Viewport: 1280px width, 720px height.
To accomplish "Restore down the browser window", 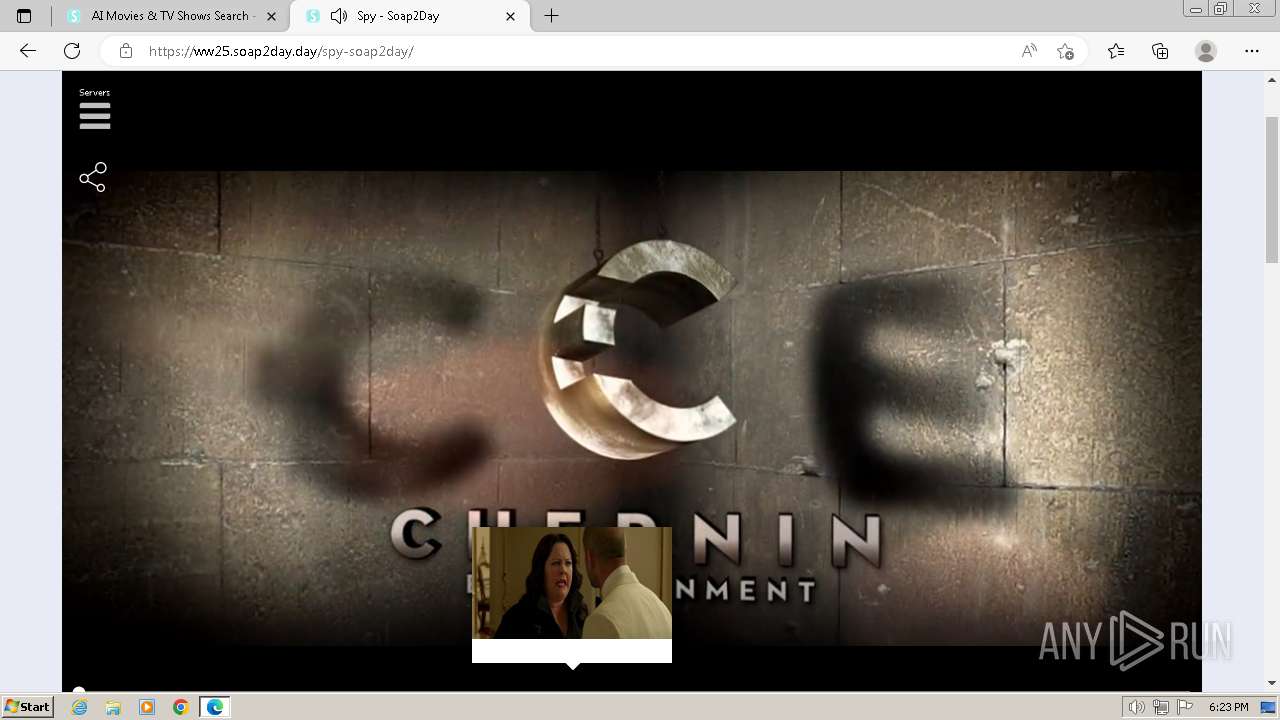I will pos(1221,9).
